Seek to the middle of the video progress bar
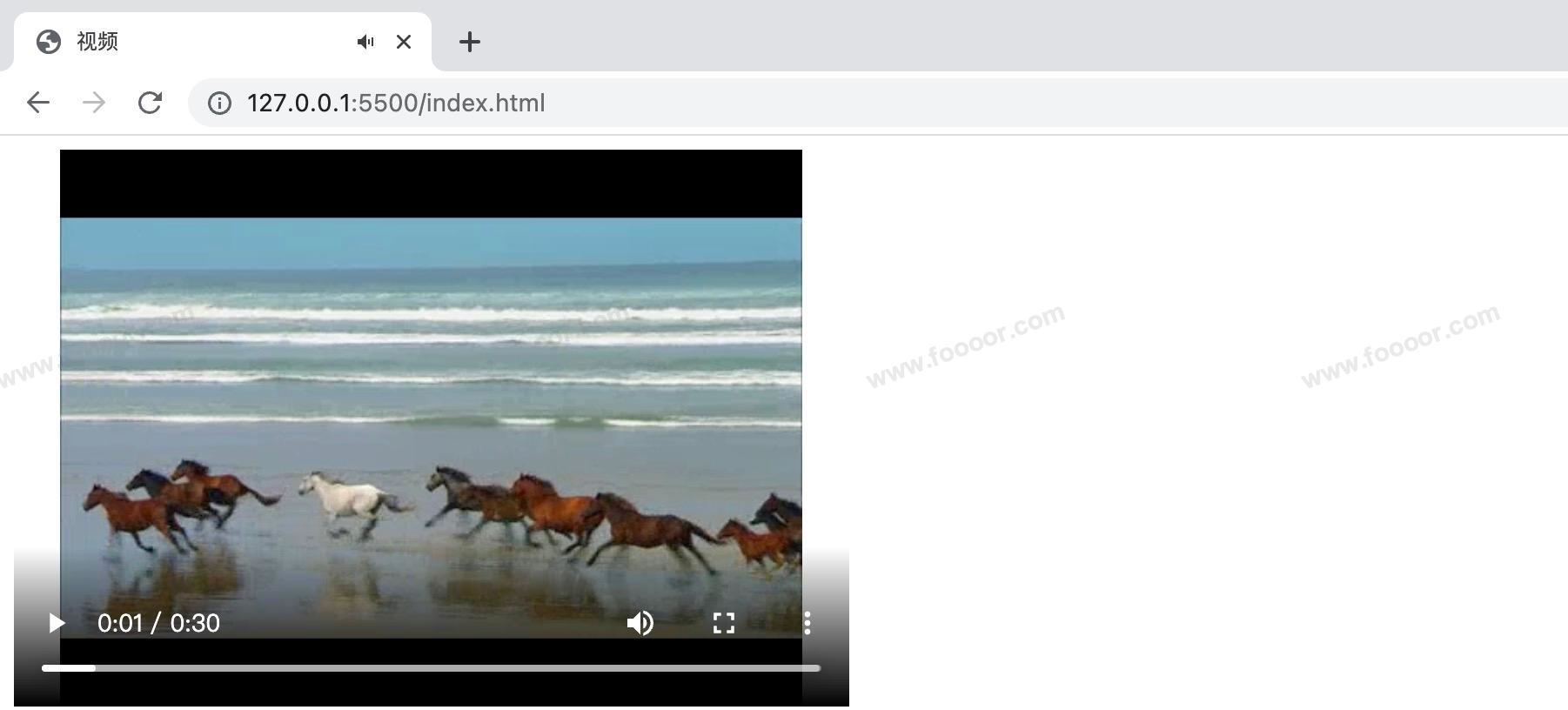This screenshot has height=710, width=1568. click(431, 668)
